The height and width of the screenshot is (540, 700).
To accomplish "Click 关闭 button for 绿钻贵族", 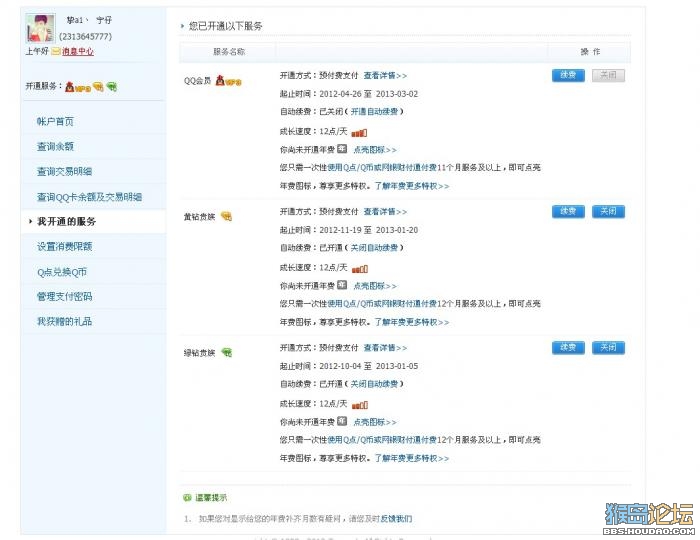I will [608, 347].
